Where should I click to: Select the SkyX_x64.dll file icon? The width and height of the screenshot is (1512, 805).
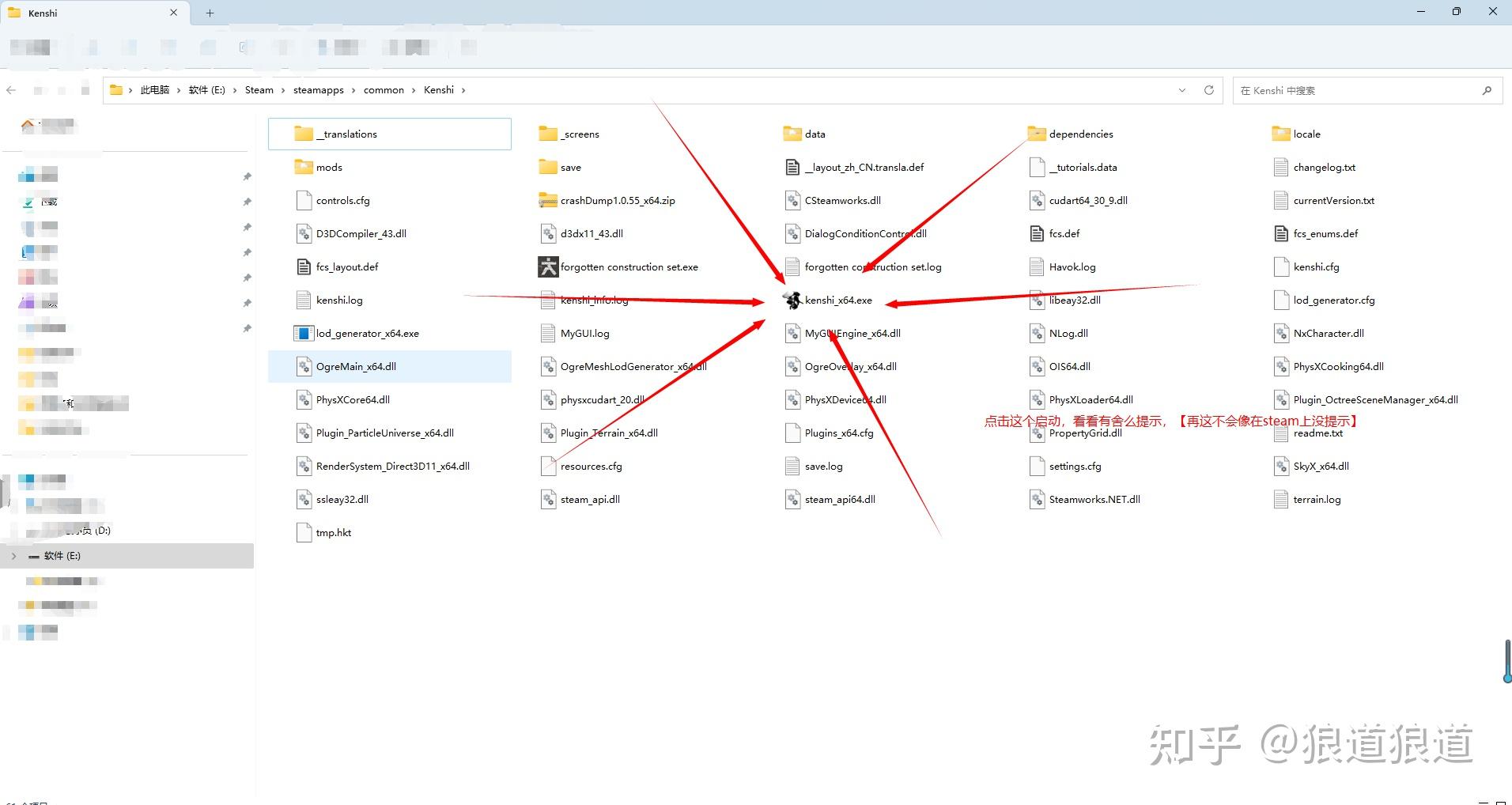(x=1281, y=467)
